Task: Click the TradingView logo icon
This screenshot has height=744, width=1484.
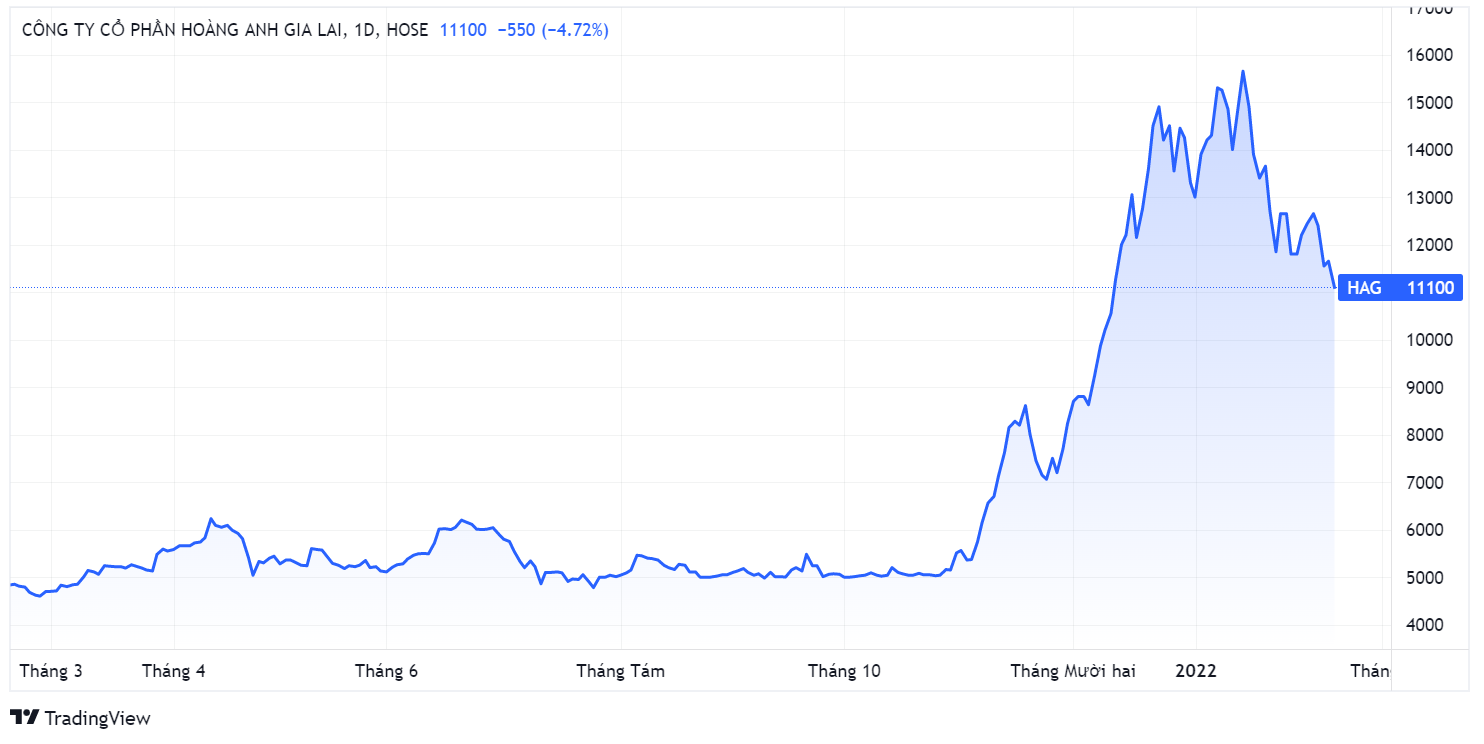Action: pyautogui.click(x=24, y=717)
